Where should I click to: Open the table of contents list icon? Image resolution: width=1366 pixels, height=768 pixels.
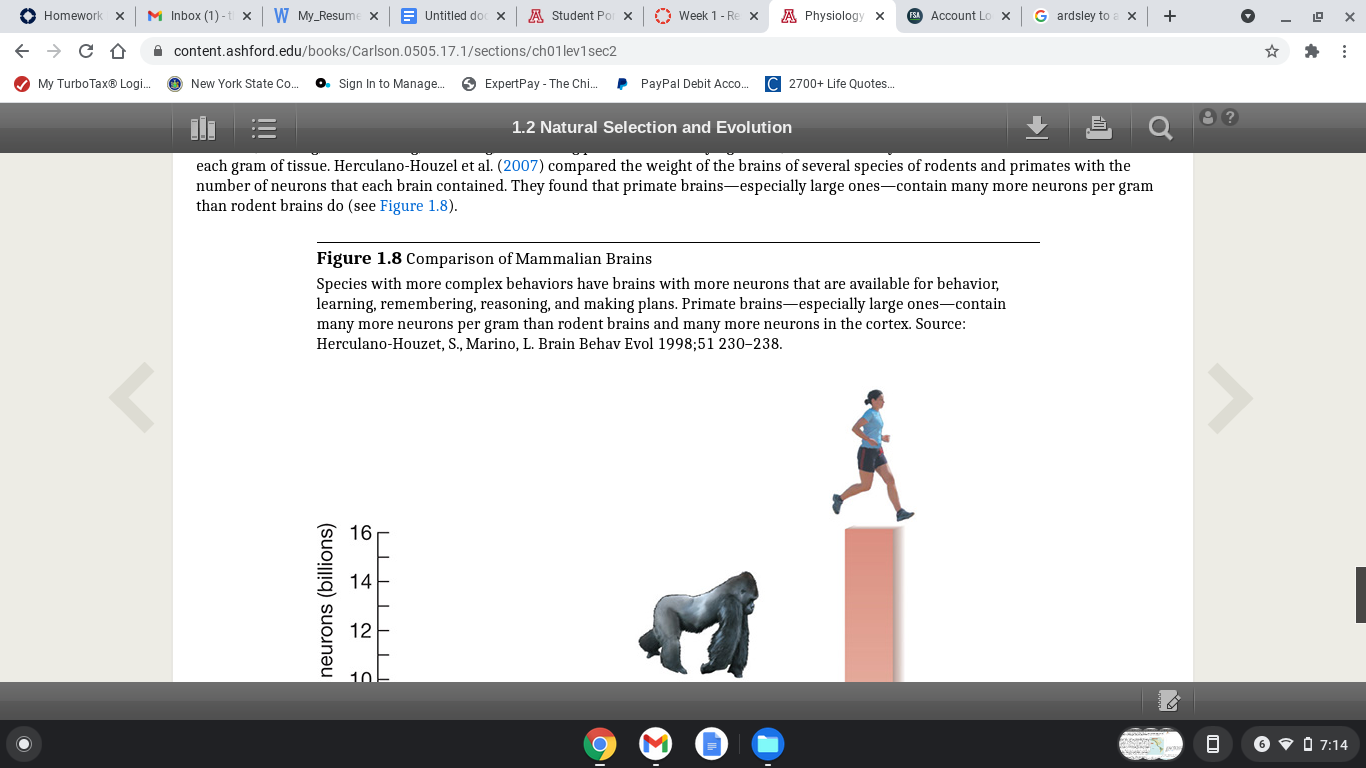(x=264, y=127)
